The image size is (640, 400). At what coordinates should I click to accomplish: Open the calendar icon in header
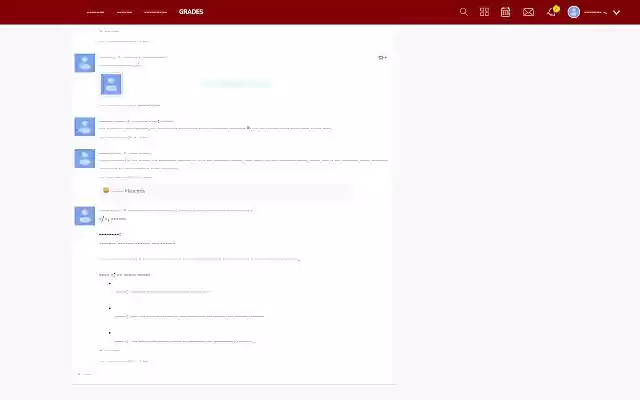coord(505,12)
